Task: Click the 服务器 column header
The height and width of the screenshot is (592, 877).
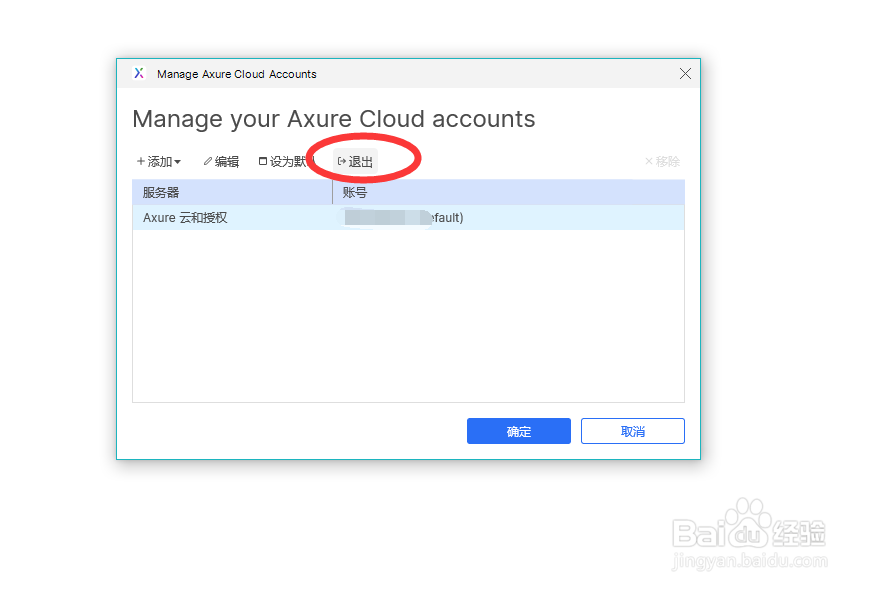Action: (x=232, y=192)
